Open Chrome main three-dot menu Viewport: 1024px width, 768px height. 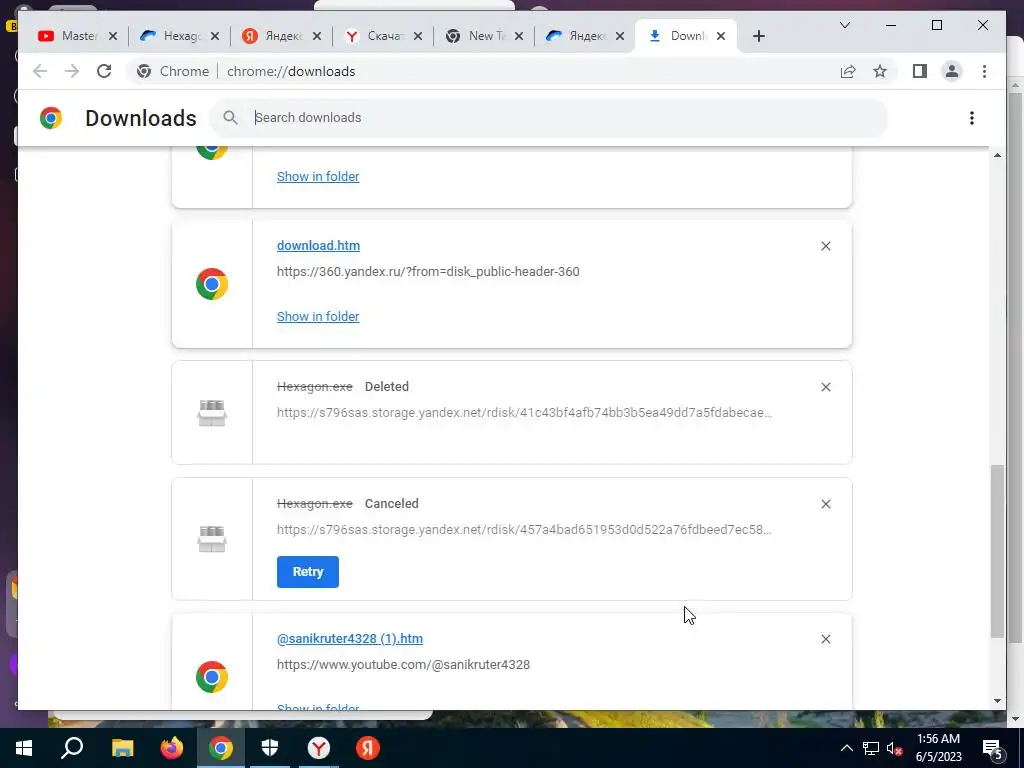[984, 71]
